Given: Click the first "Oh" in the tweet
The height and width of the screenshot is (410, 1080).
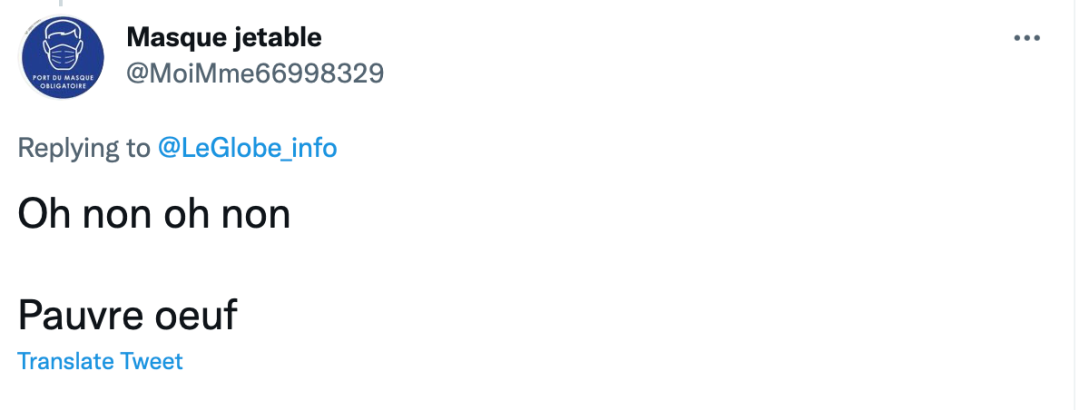Looking at the screenshot, I should [42, 214].
